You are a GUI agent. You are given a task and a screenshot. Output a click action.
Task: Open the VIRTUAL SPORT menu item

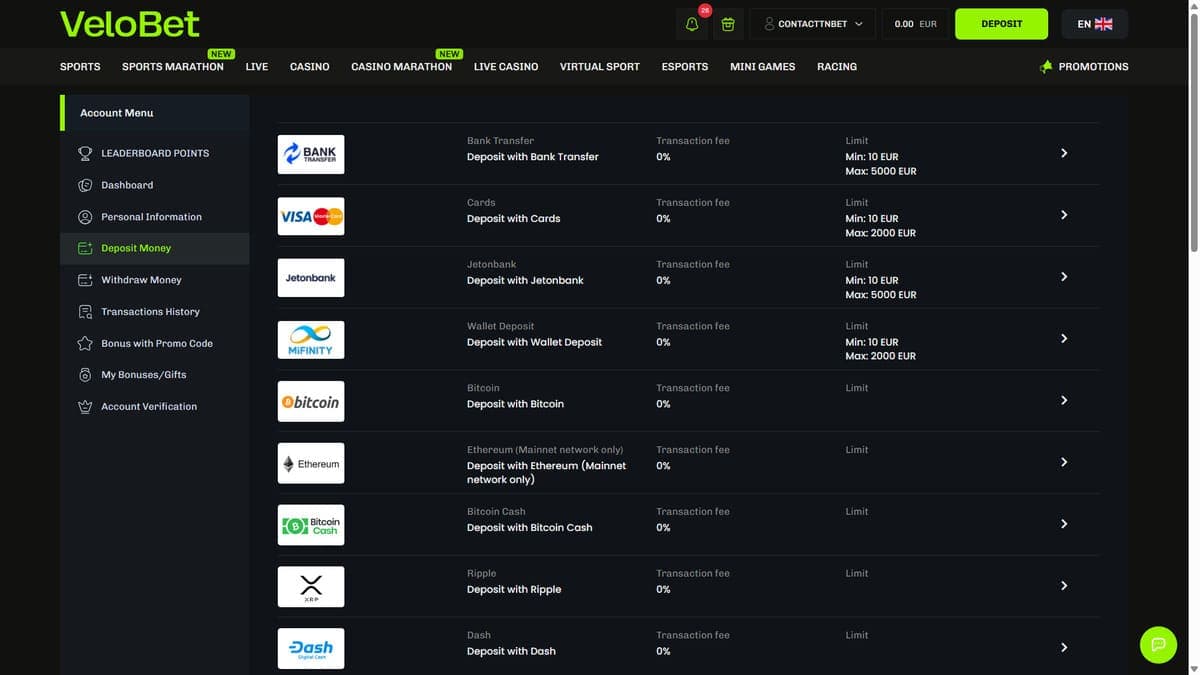[x=600, y=67]
